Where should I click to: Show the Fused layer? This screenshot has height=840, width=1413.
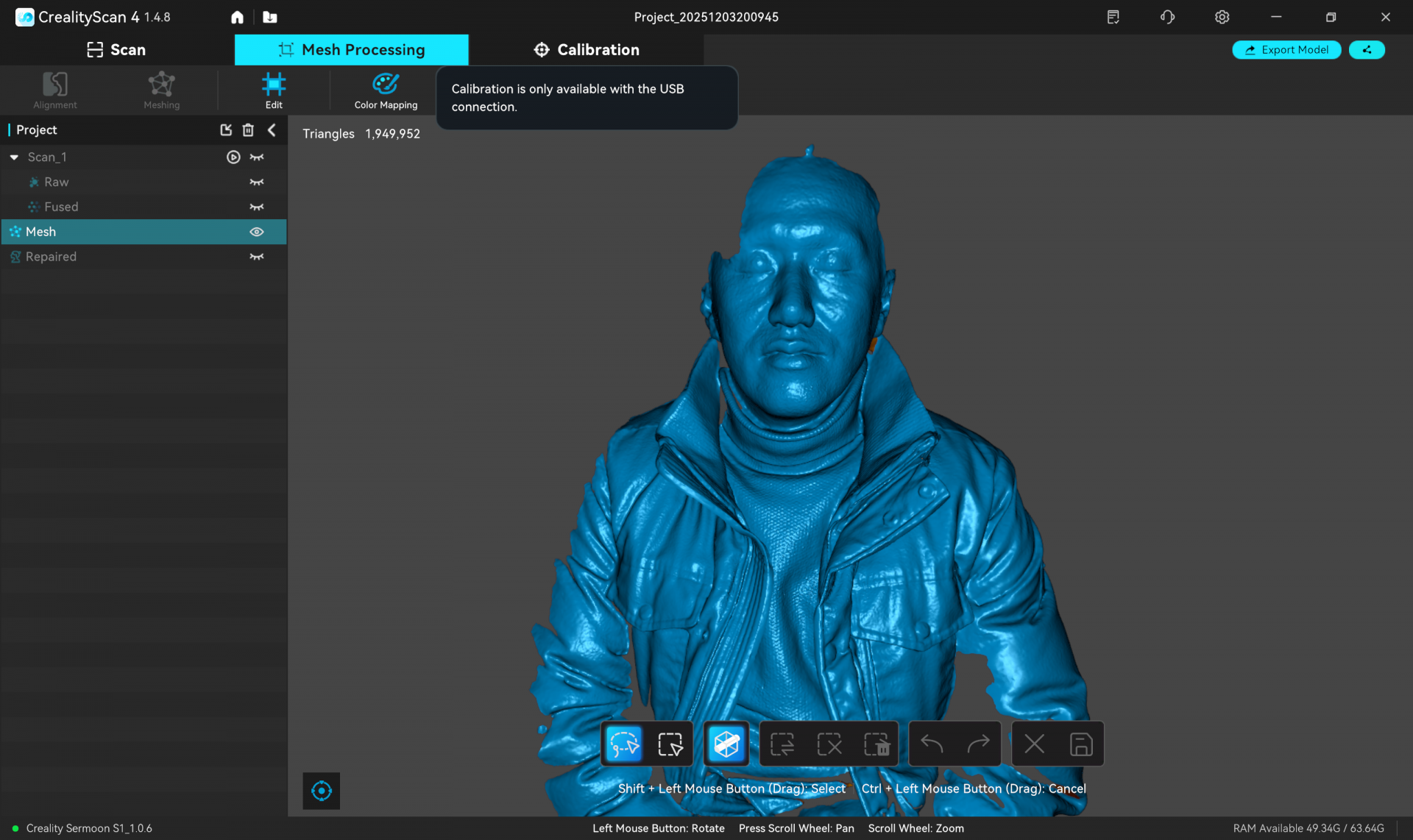coord(256,207)
